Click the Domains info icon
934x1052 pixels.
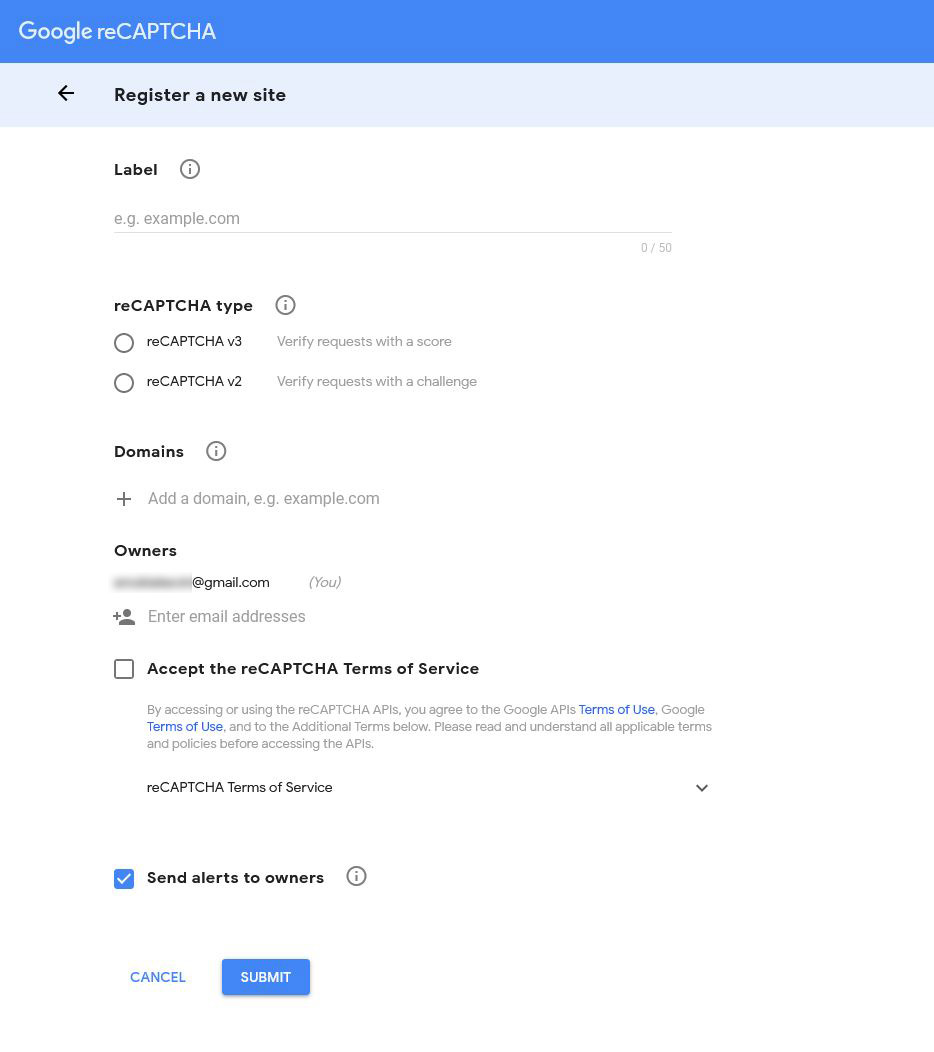click(216, 451)
